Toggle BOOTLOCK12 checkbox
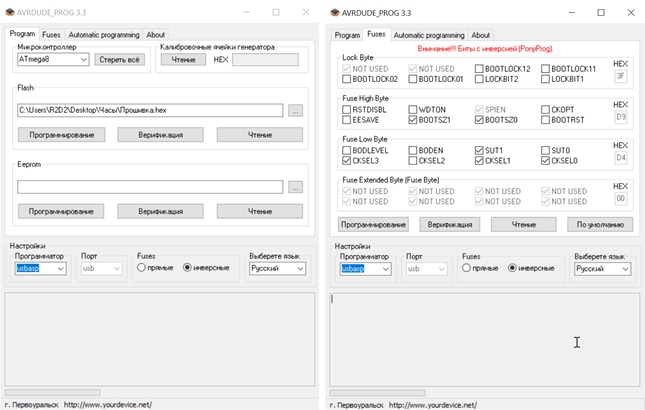Screen dimensions: 645x410 [x=479, y=69]
